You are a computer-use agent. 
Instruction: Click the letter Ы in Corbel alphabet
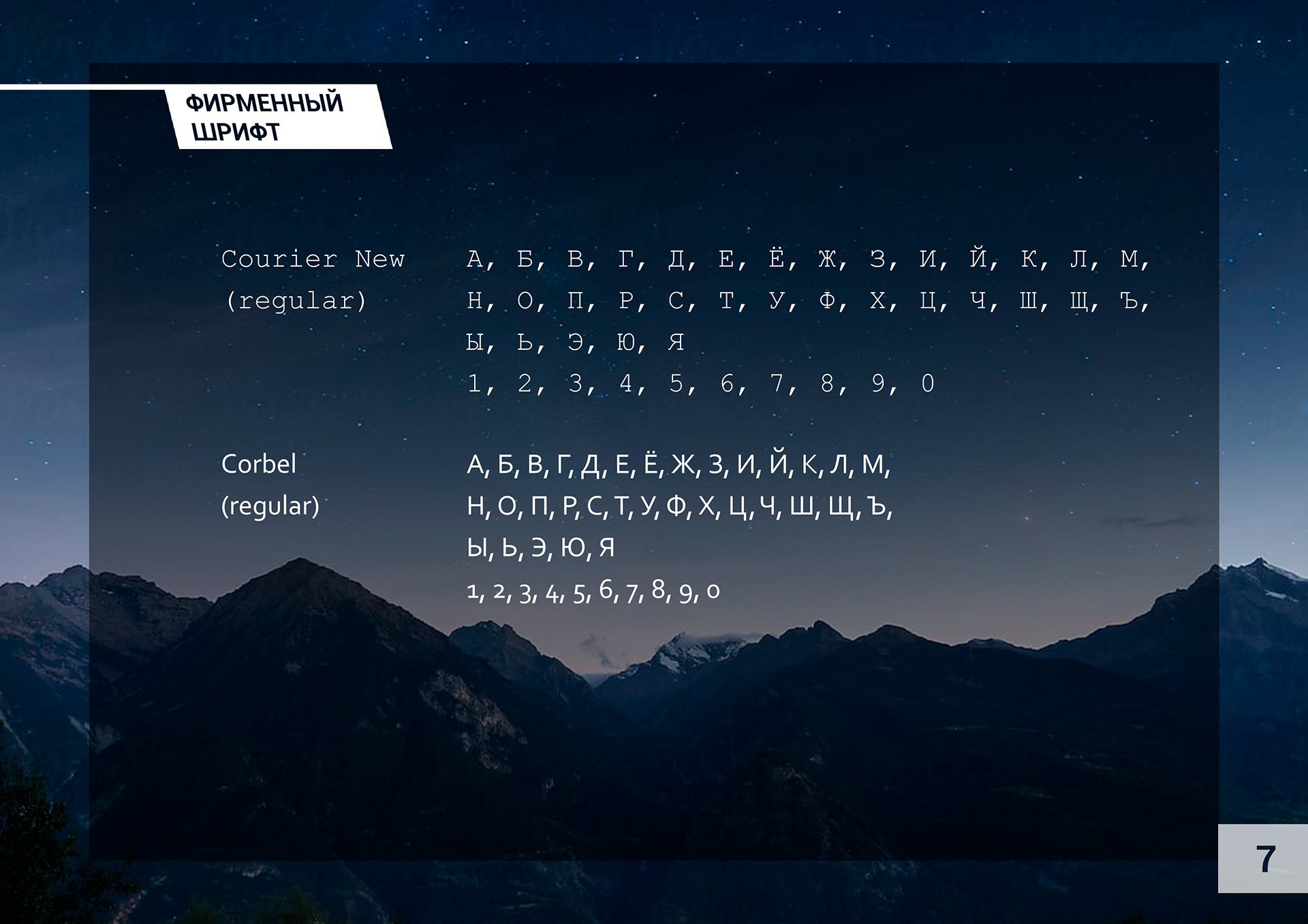click(x=476, y=547)
